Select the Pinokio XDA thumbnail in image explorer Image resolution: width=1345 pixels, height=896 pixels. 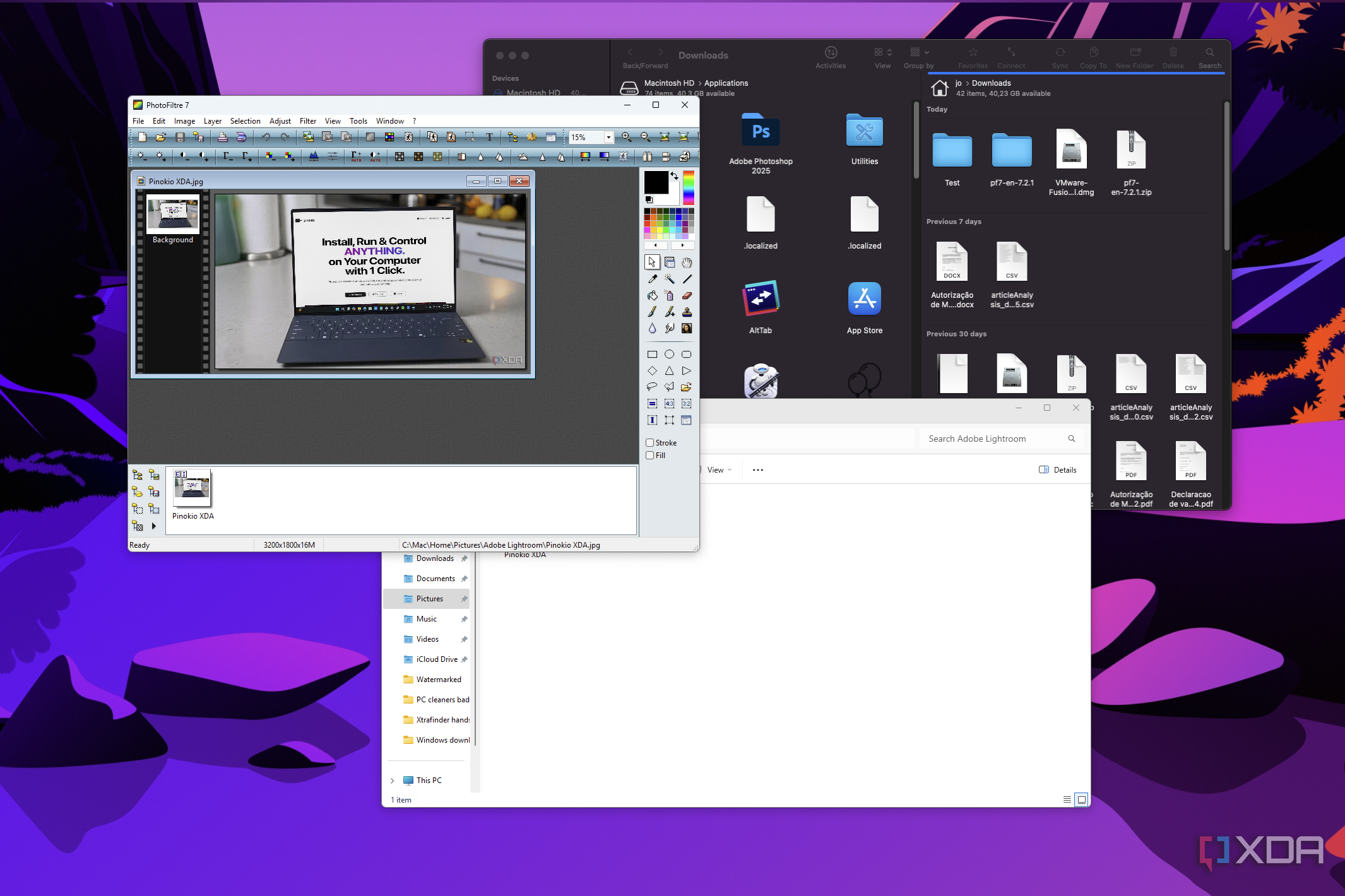[x=192, y=487]
